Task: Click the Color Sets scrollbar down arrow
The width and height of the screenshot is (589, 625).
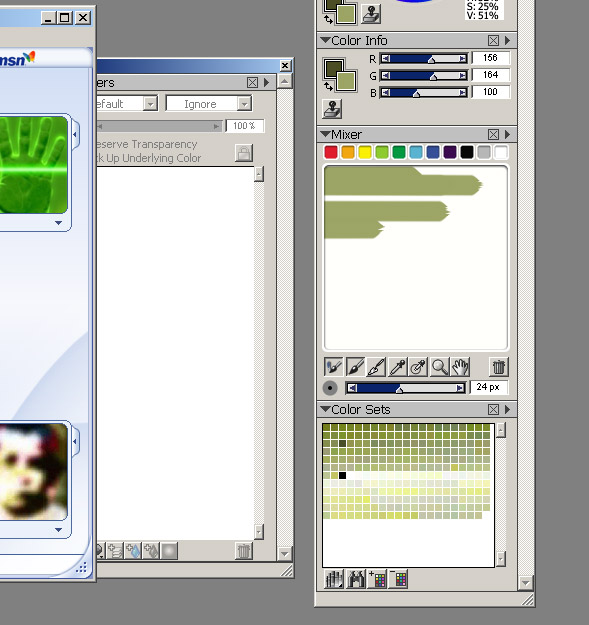Action: (x=501, y=558)
